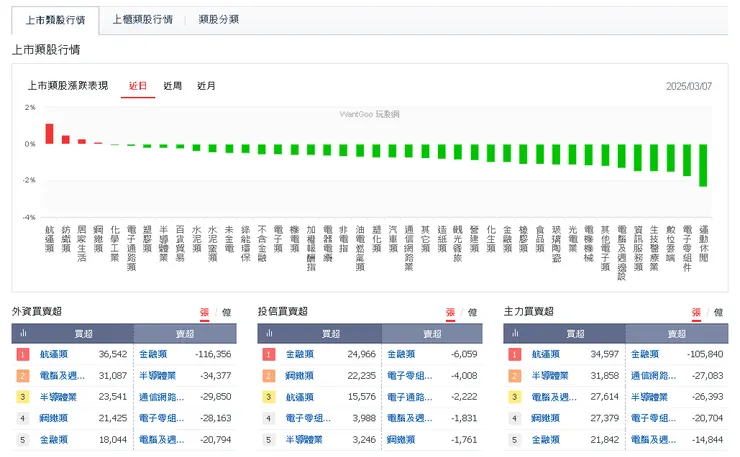Viewport: 740px width, 457px height.
Task: Open 電子零組... in 主力 賣超 list
Action: [x=654, y=418]
